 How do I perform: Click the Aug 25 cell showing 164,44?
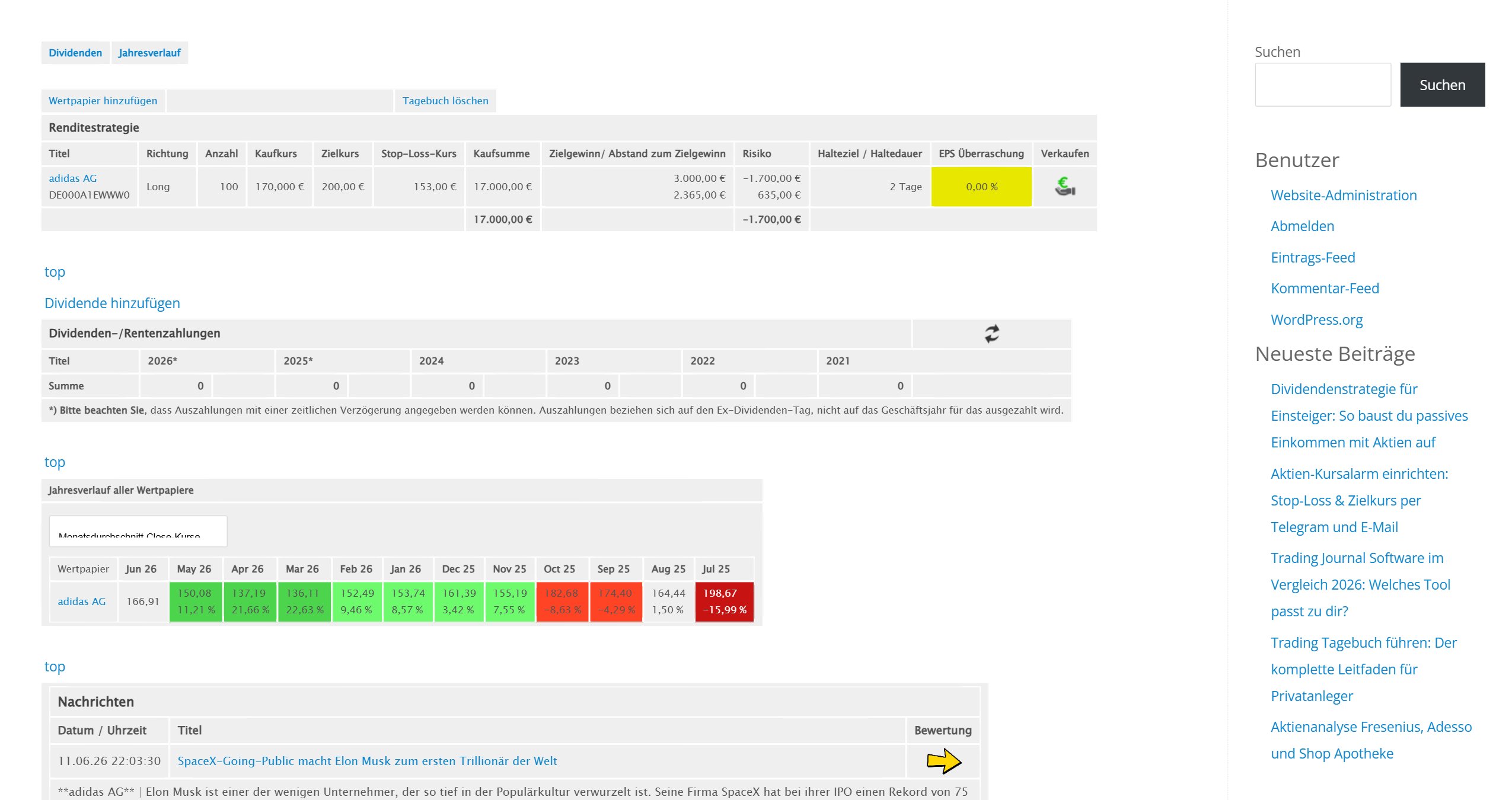[668, 601]
